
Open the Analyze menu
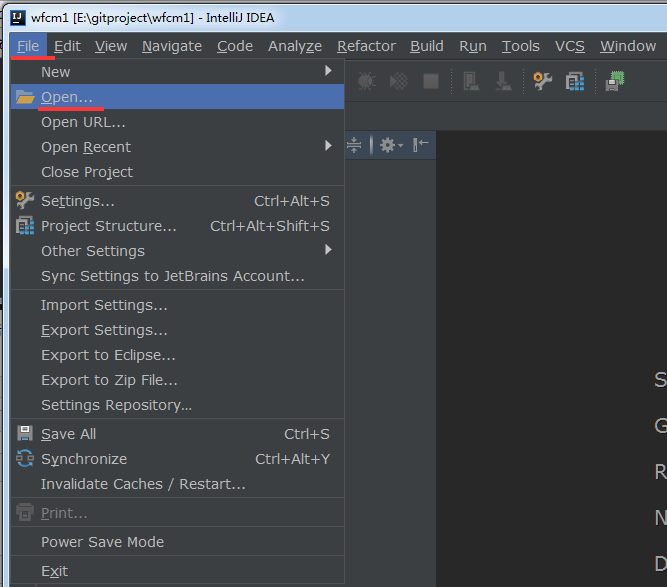[295, 46]
